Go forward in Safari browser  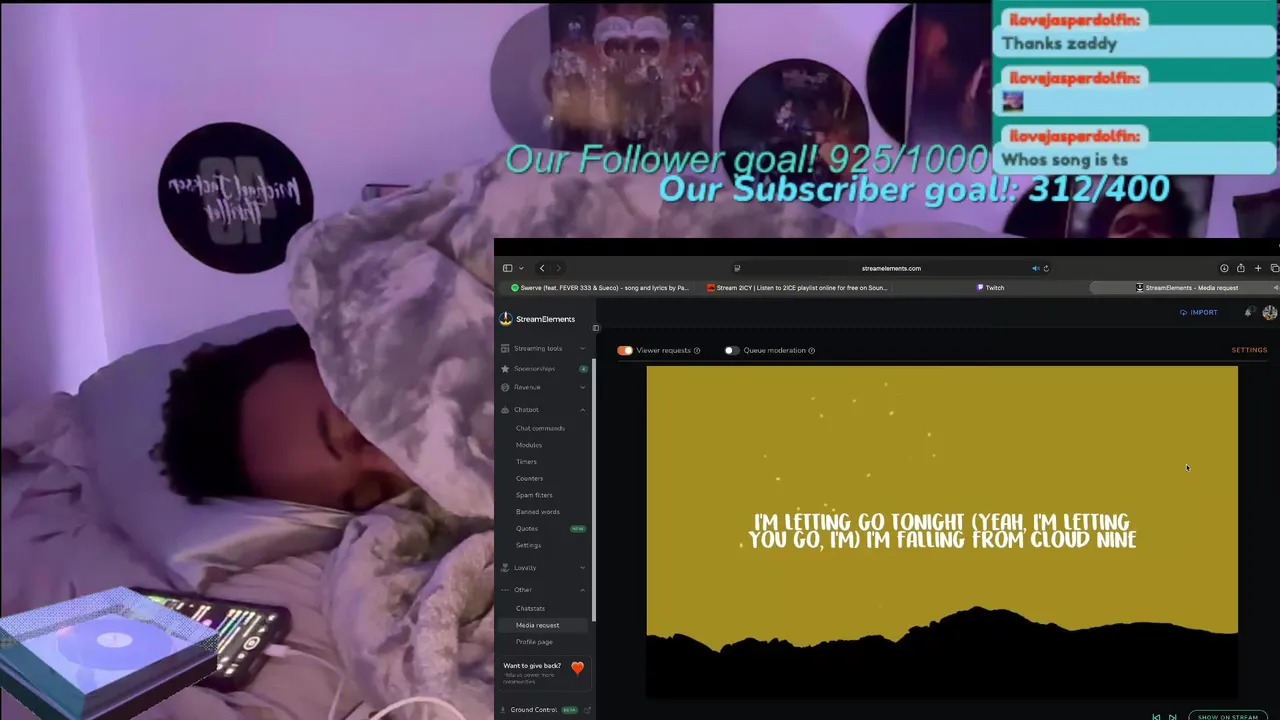click(558, 268)
